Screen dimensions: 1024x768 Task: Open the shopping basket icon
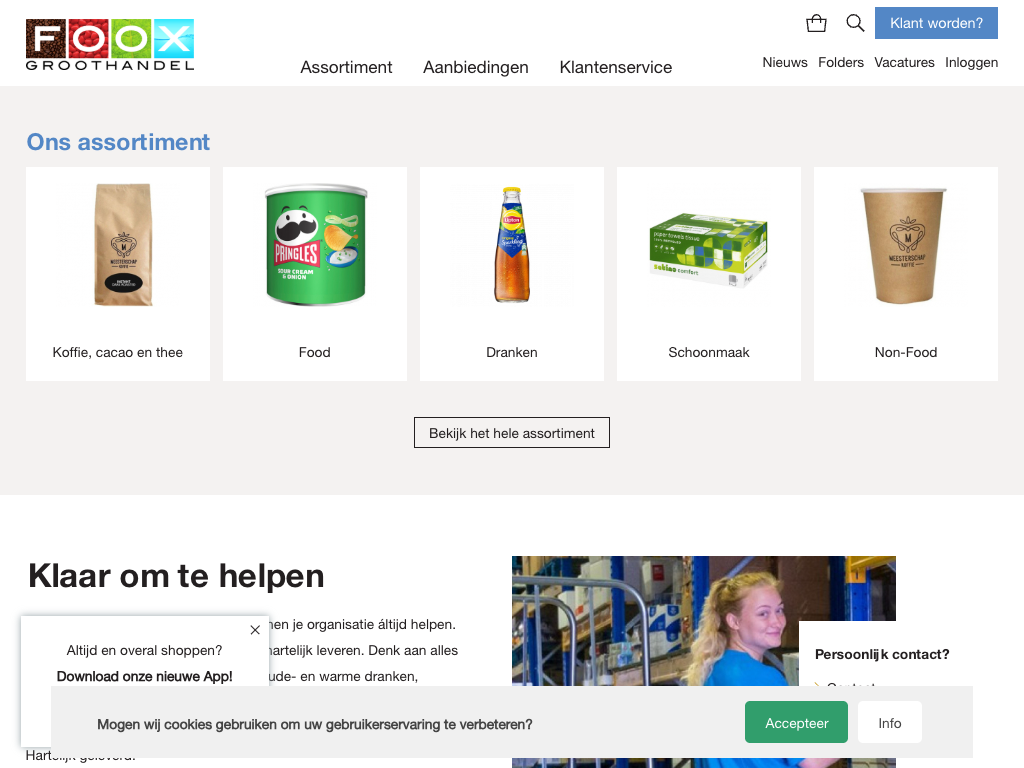816,24
